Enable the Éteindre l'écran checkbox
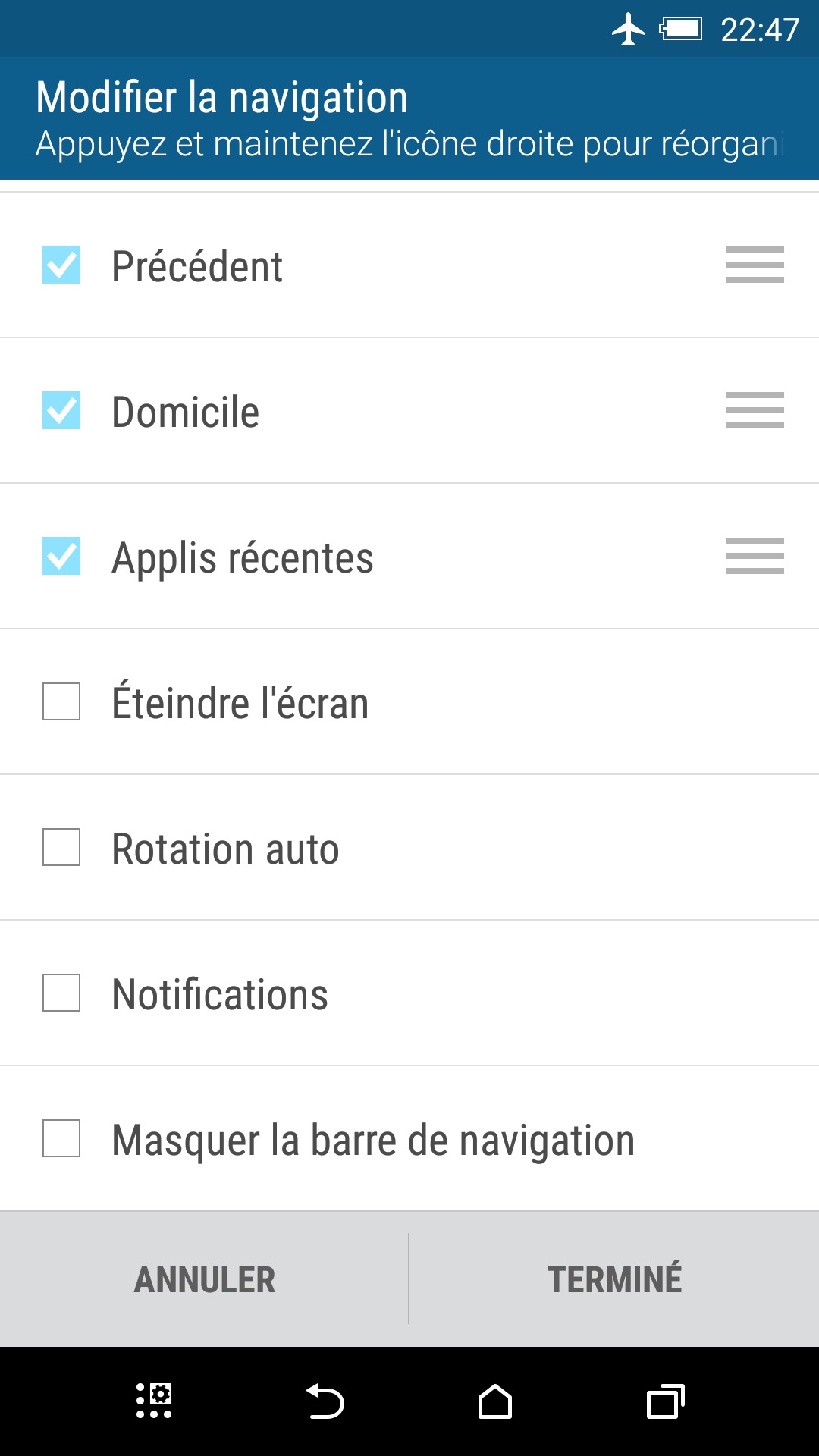The image size is (819, 1456). click(x=61, y=701)
